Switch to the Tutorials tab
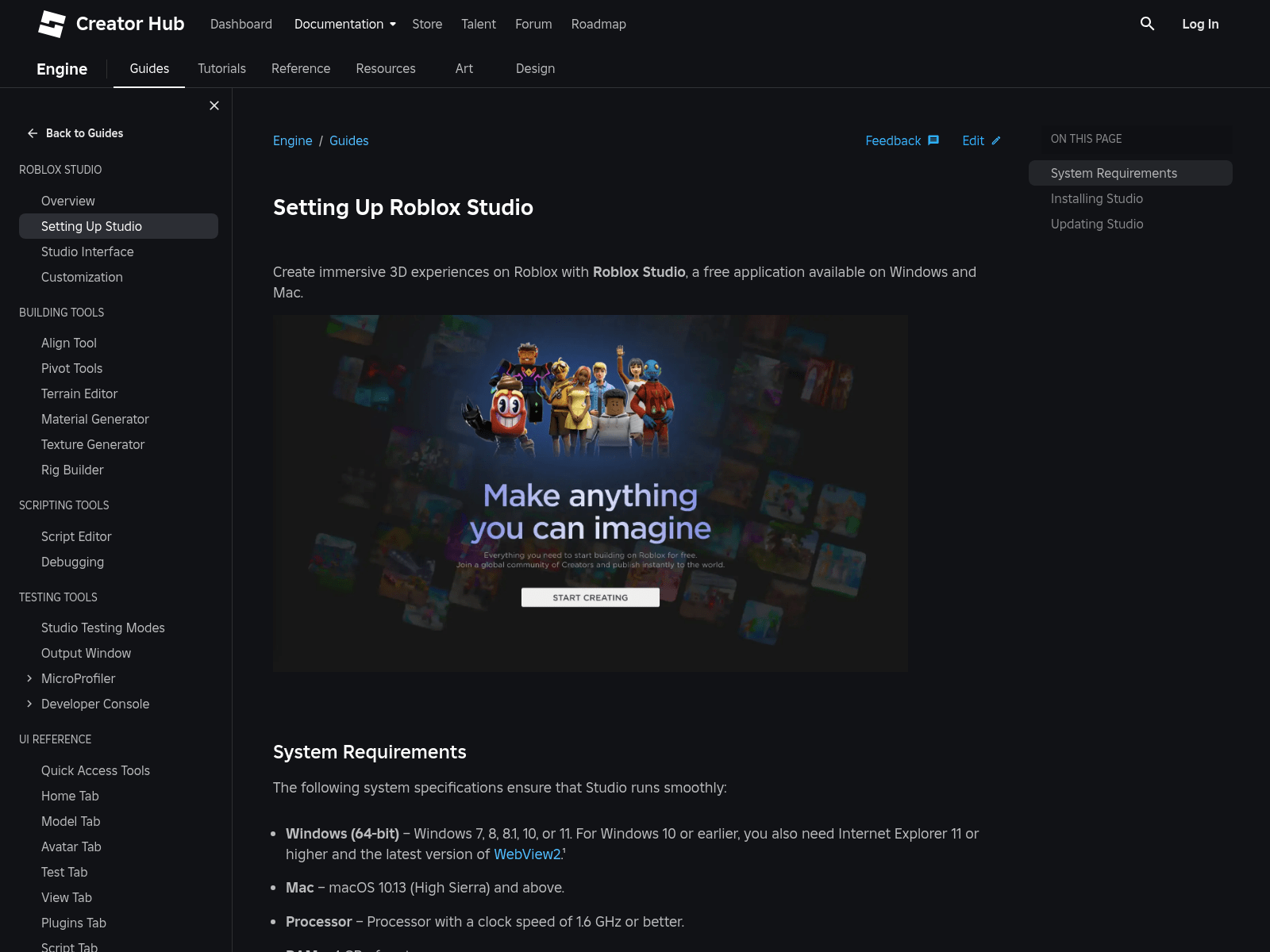This screenshot has width=1270, height=952. pyautogui.click(x=221, y=68)
